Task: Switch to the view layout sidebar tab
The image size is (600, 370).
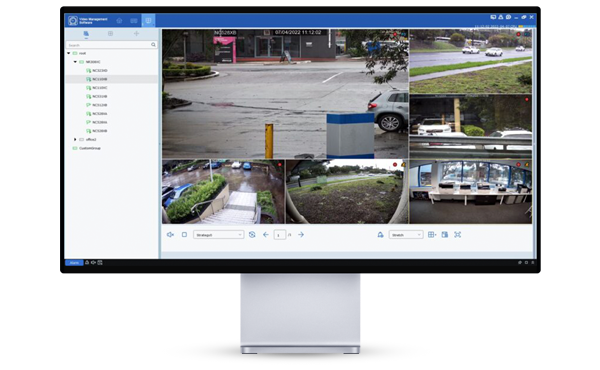Action: click(x=110, y=34)
